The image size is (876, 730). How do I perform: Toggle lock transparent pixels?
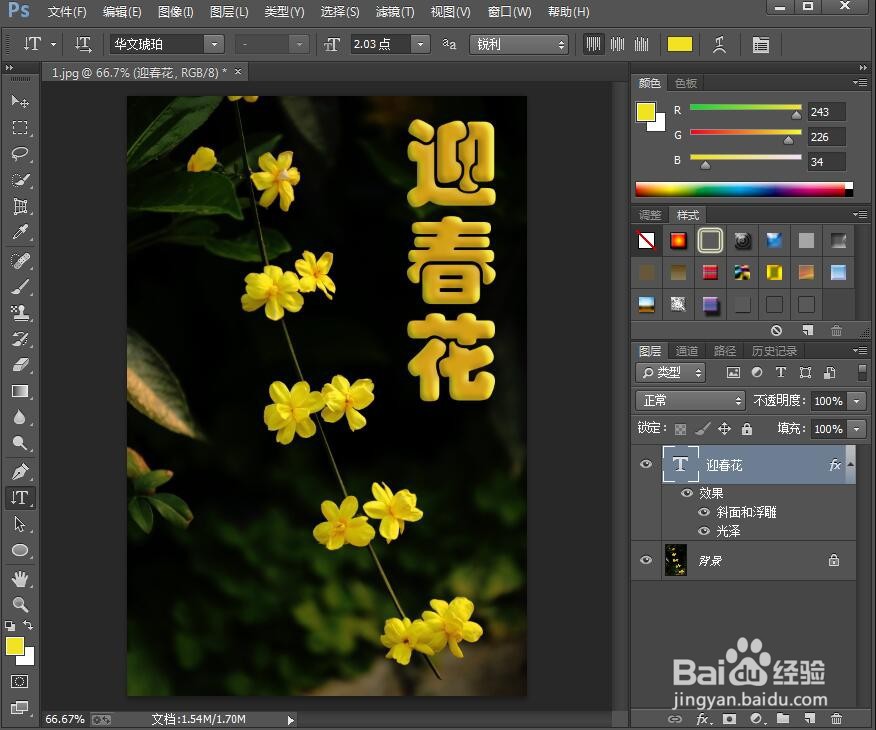pyautogui.click(x=680, y=429)
